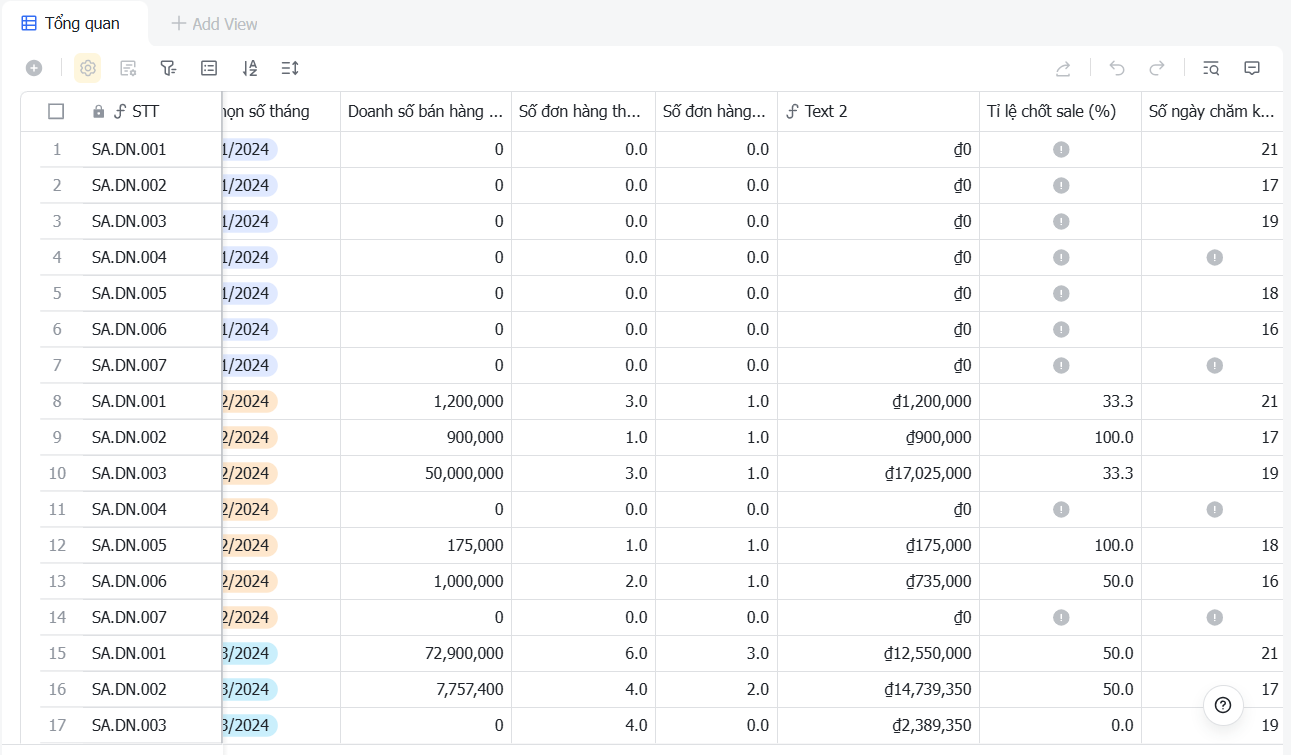The image size is (1291, 755).
Task: Click warning icon in row 14 Số ngày chấm column
Action: coord(1214,617)
